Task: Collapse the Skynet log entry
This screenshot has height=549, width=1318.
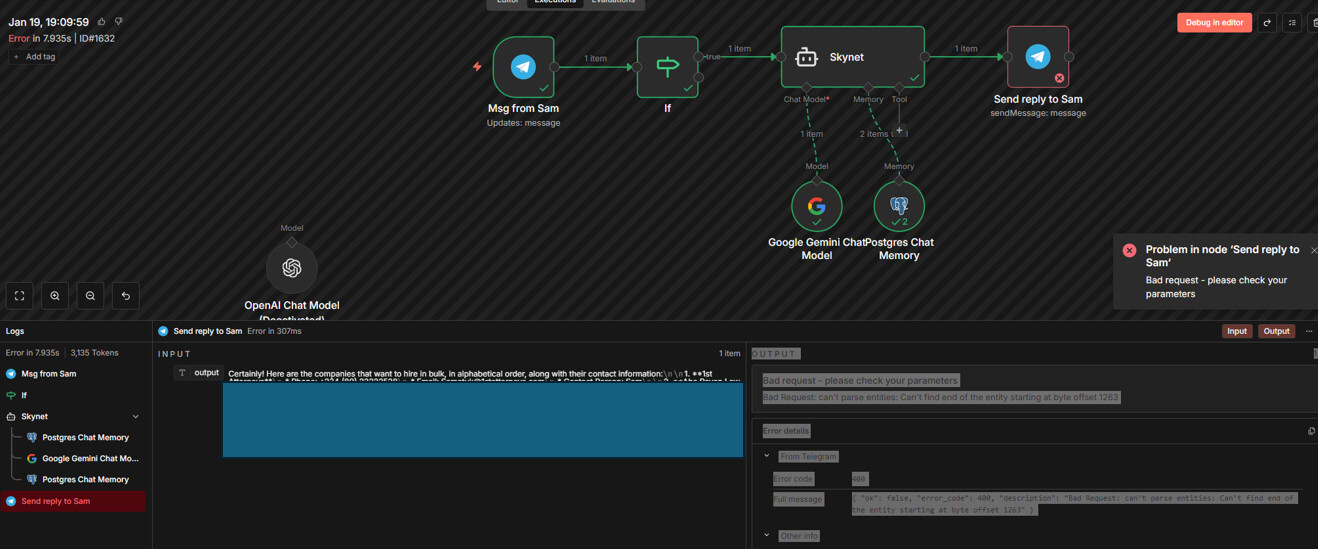Action: pyautogui.click(x=136, y=417)
